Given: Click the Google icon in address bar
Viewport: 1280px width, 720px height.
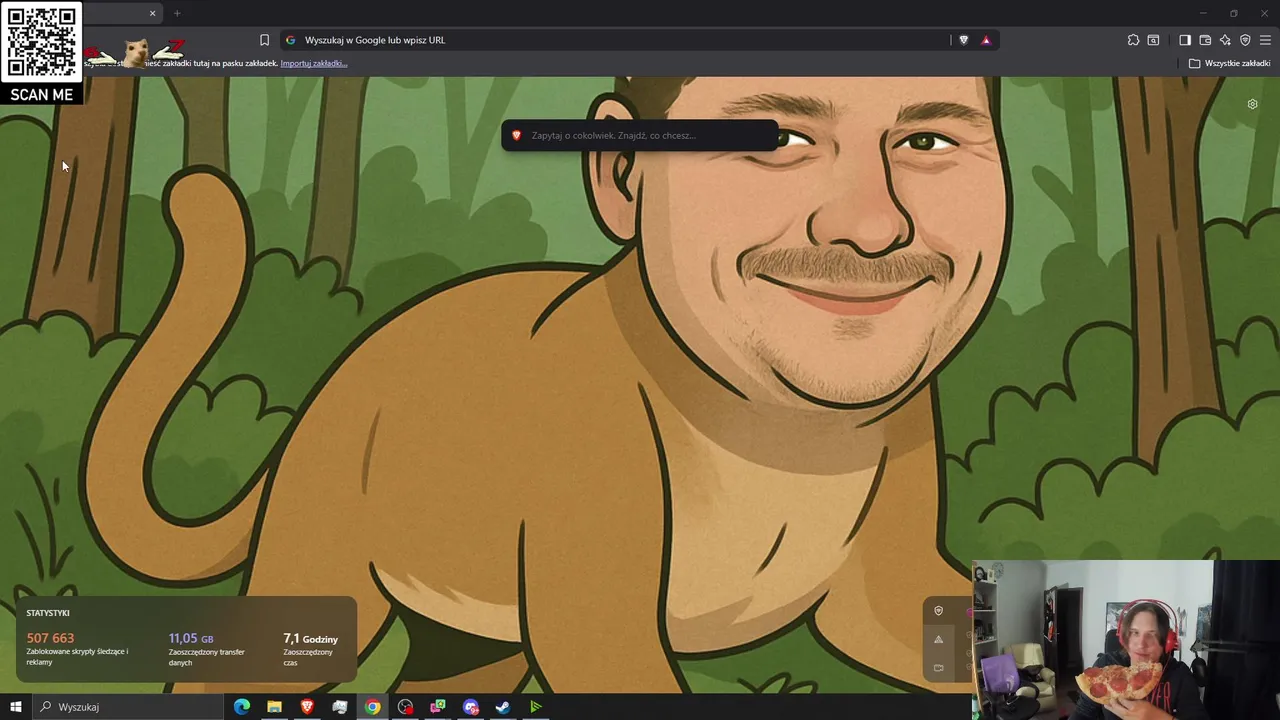Looking at the screenshot, I should 291,40.
